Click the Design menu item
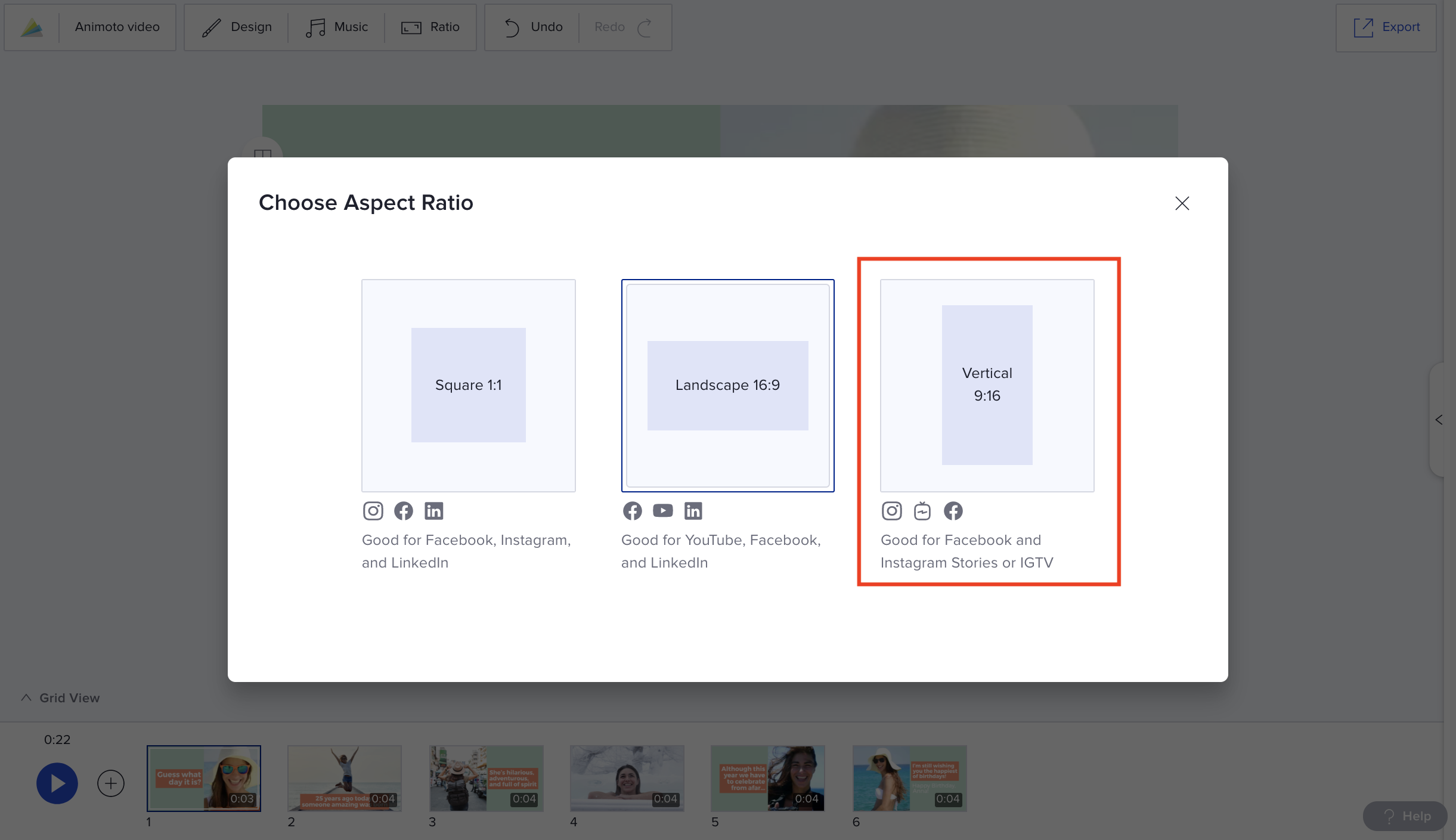The width and height of the screenshot is (1456, 840). [x=237, y=27]
